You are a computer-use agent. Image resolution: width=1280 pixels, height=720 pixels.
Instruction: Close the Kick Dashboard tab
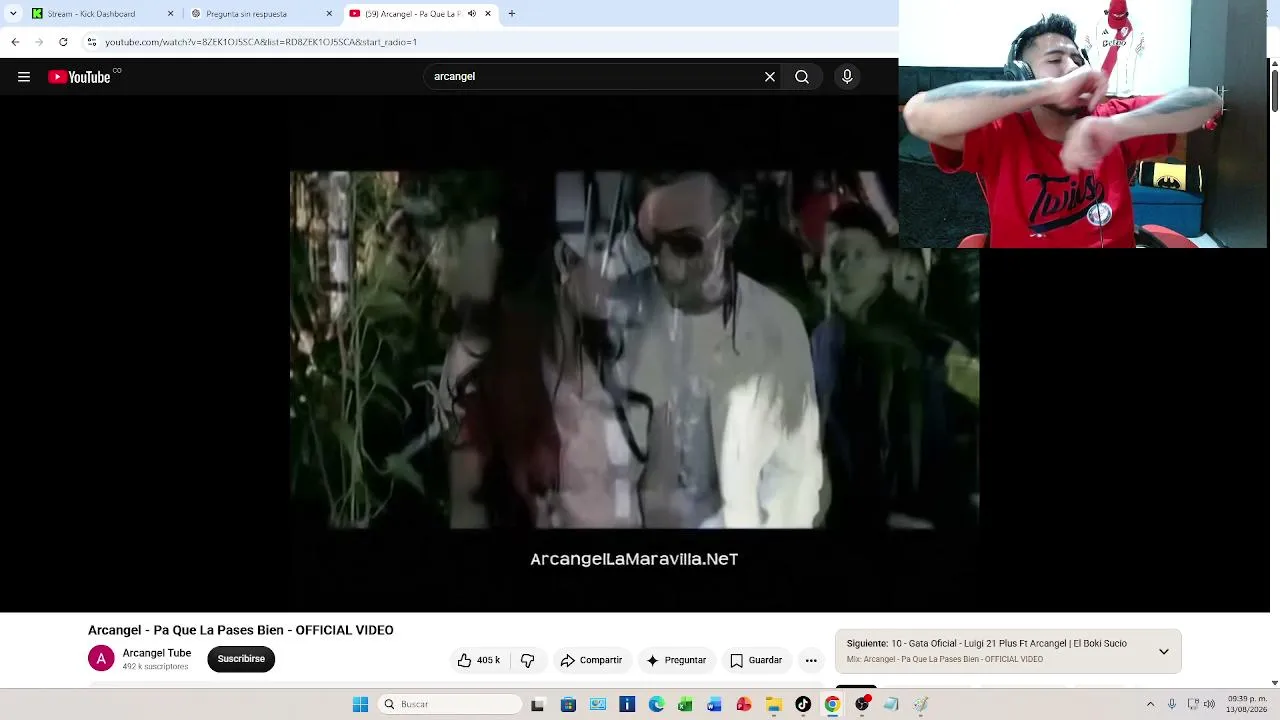point(170,14)
